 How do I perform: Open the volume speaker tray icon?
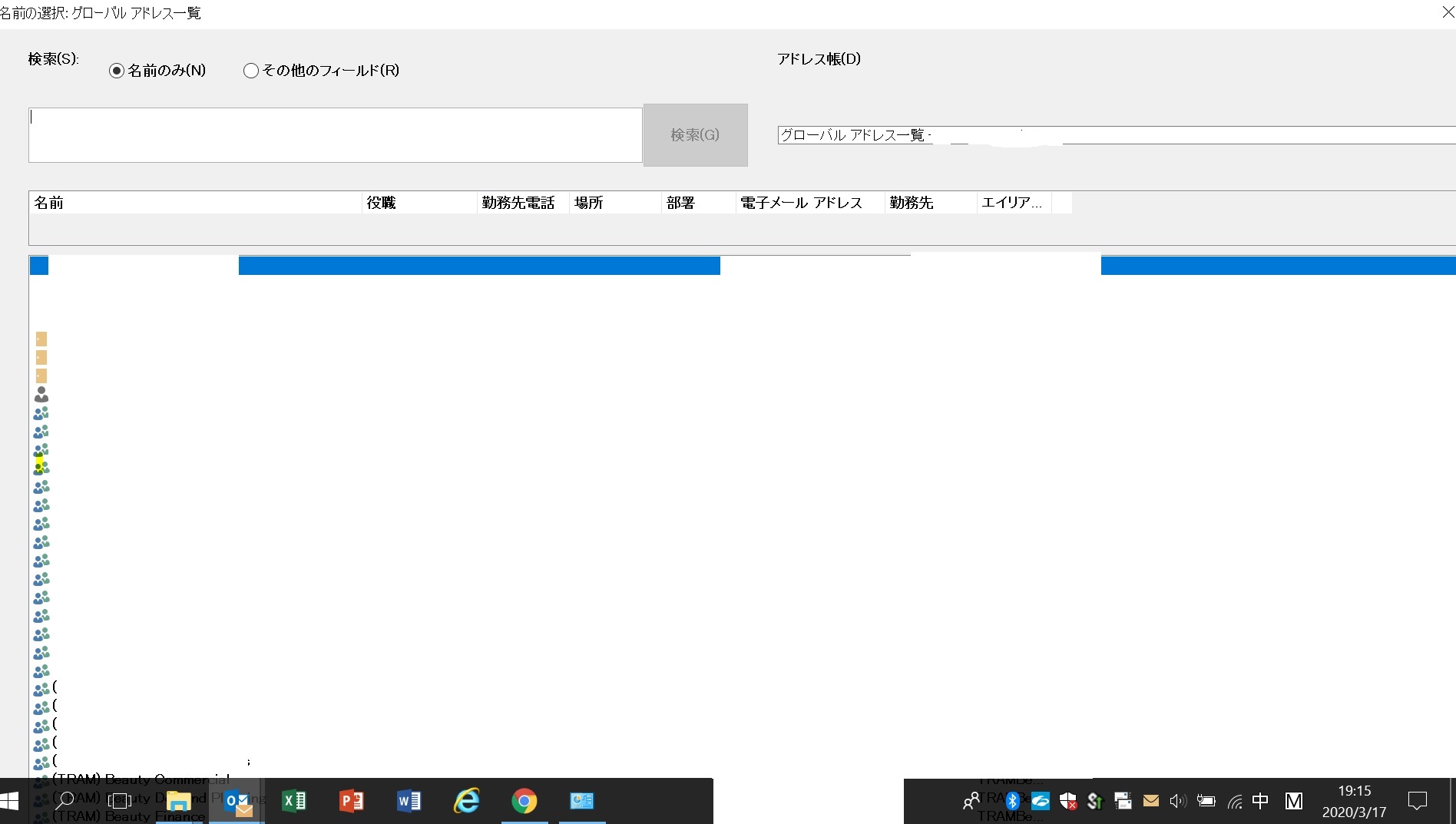pos(1178,801)
